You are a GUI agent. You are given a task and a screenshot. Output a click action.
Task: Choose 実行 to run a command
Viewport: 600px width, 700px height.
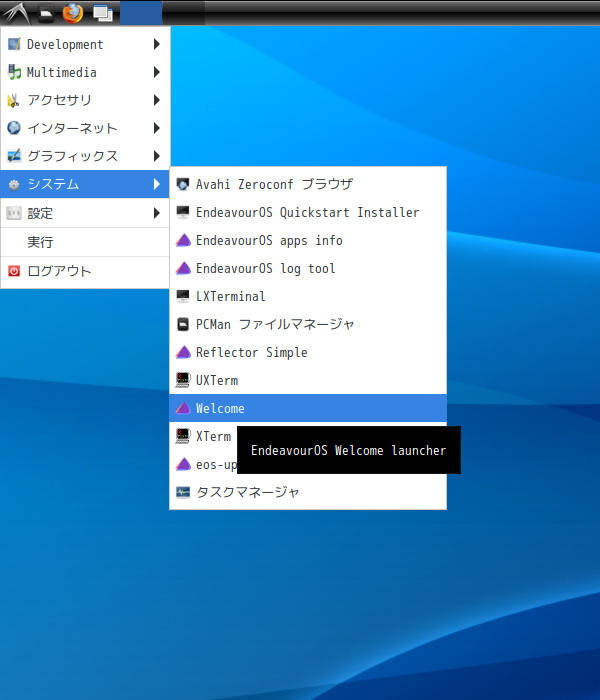click(85, 242)
